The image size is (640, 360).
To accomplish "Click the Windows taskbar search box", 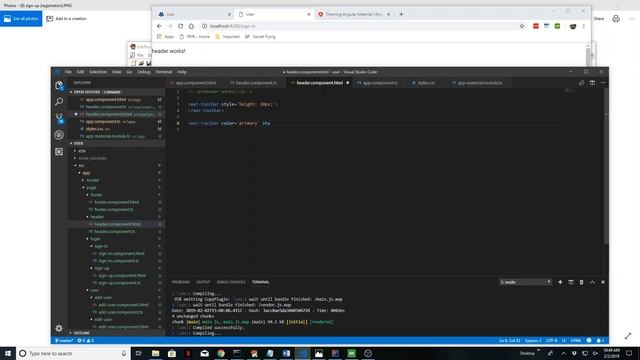I will (x=73, y=353).
